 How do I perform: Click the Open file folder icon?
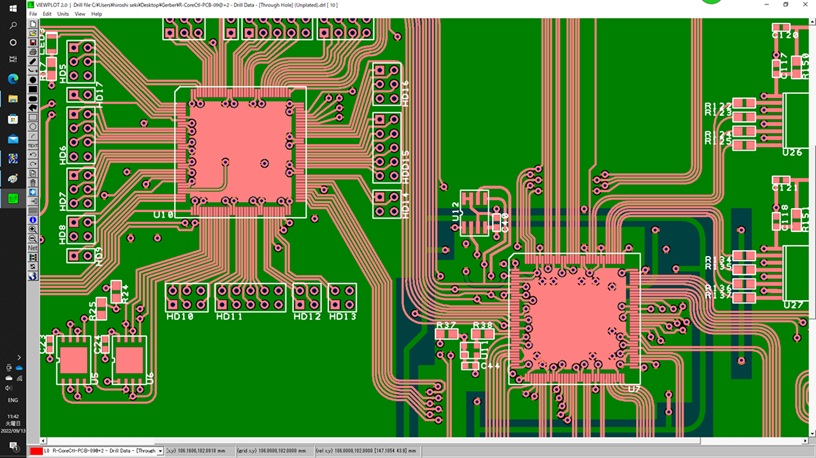click(x=33, y=33)
